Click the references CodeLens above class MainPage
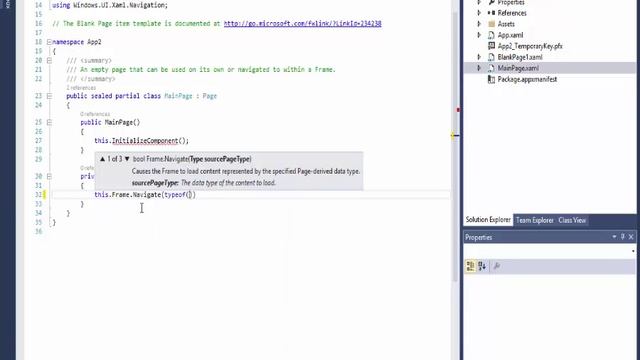640x360 pixels. [x=81, y=88]
